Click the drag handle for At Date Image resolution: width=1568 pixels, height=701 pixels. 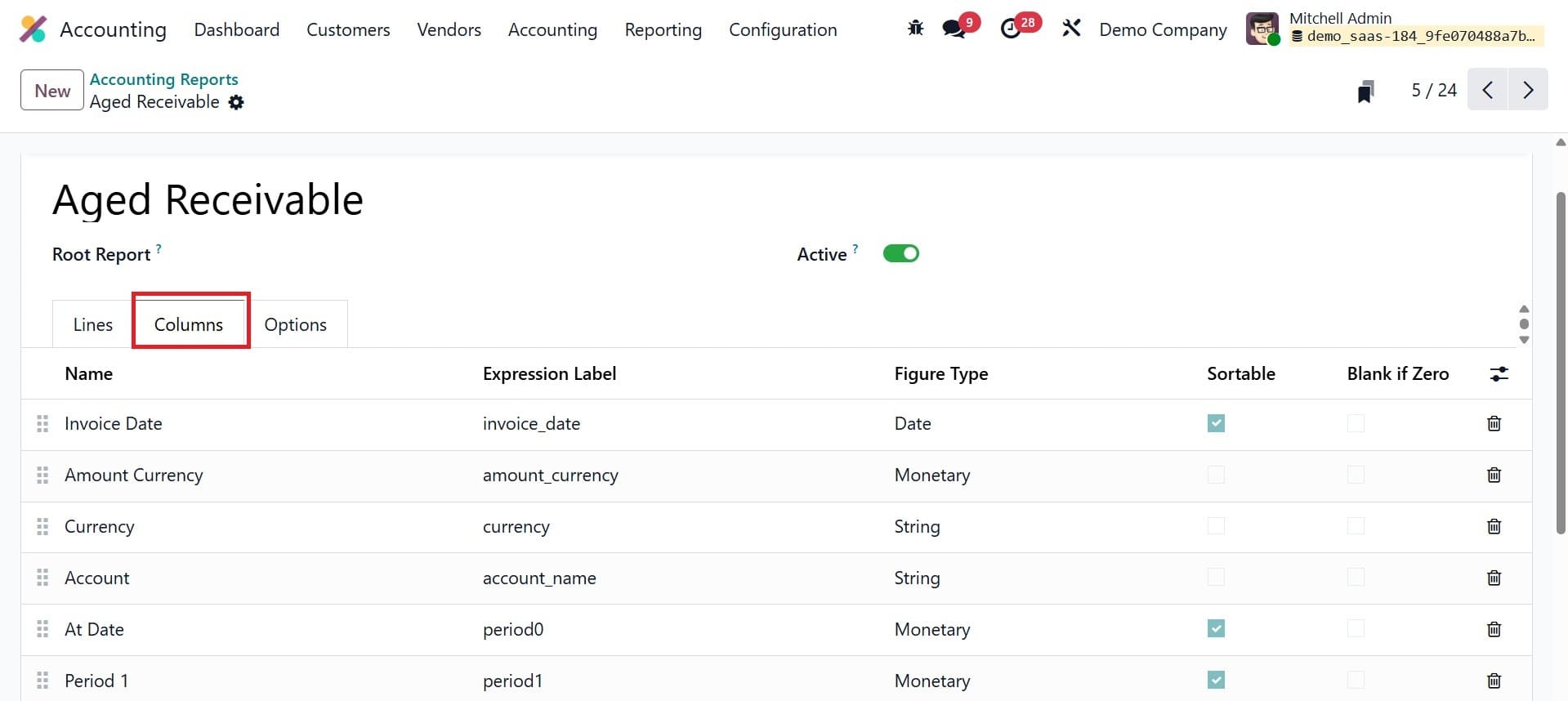coord(42,629)
